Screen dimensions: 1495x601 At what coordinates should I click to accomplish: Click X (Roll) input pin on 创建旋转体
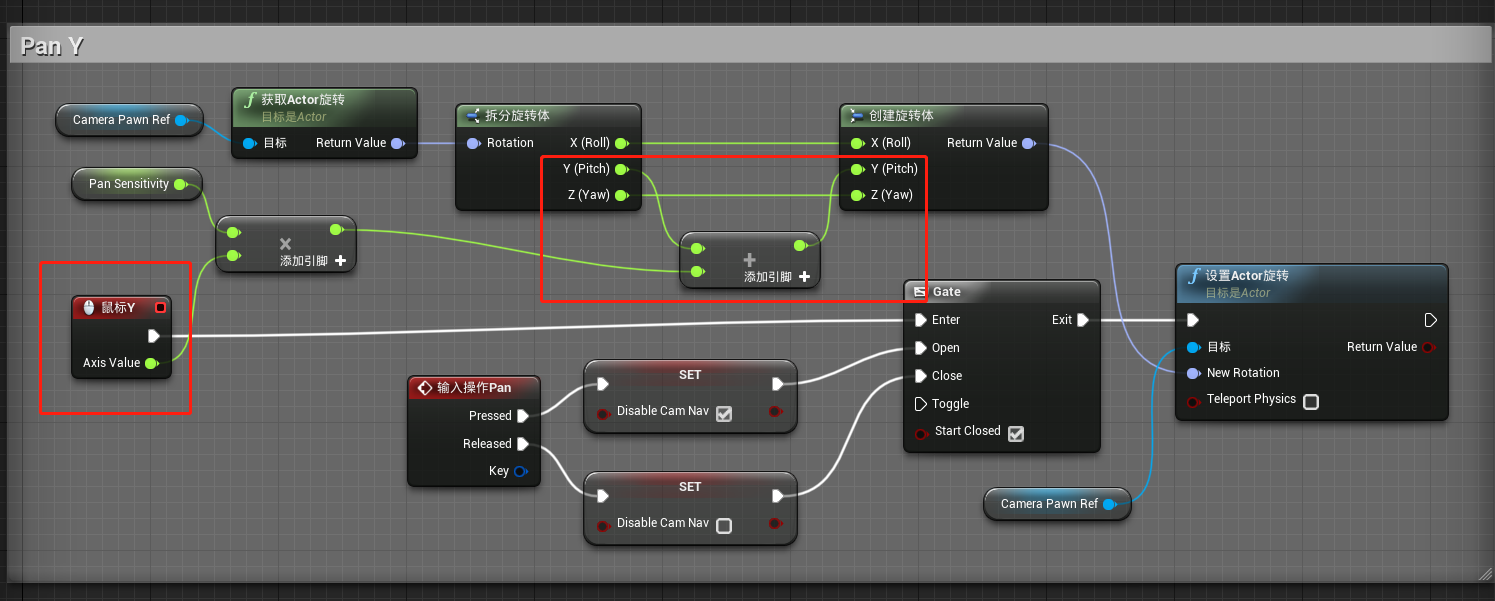(x=856, y=143)
